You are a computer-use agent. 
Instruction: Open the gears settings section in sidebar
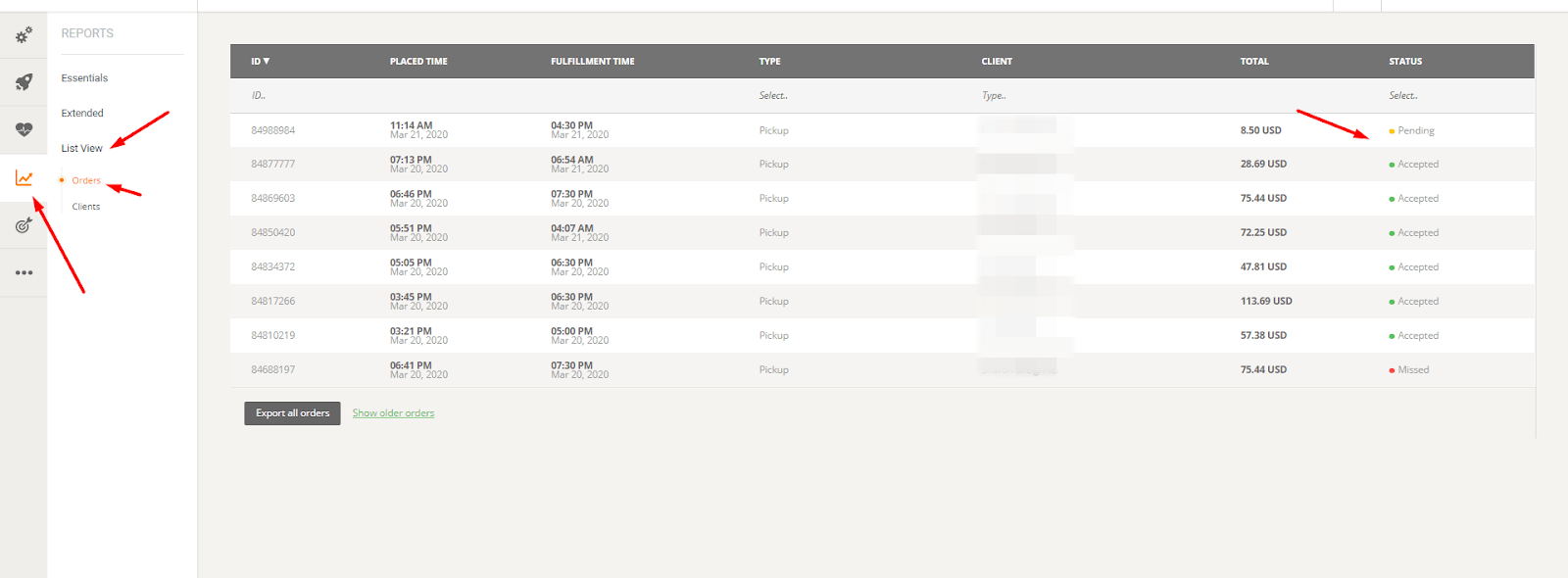[24, 35]
